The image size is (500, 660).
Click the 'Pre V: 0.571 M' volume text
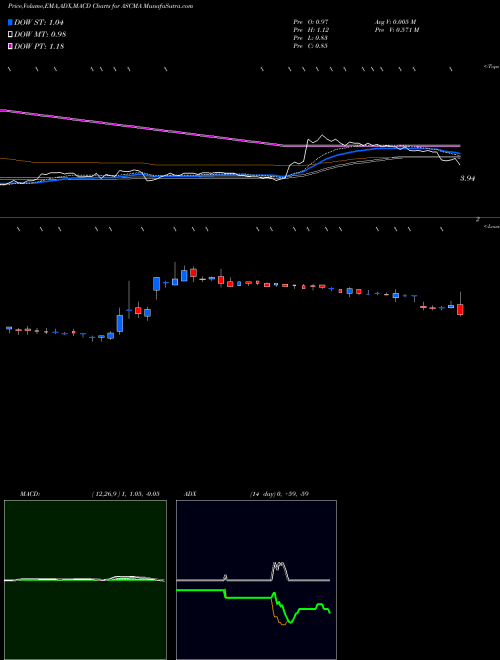[x=396, y=30]
